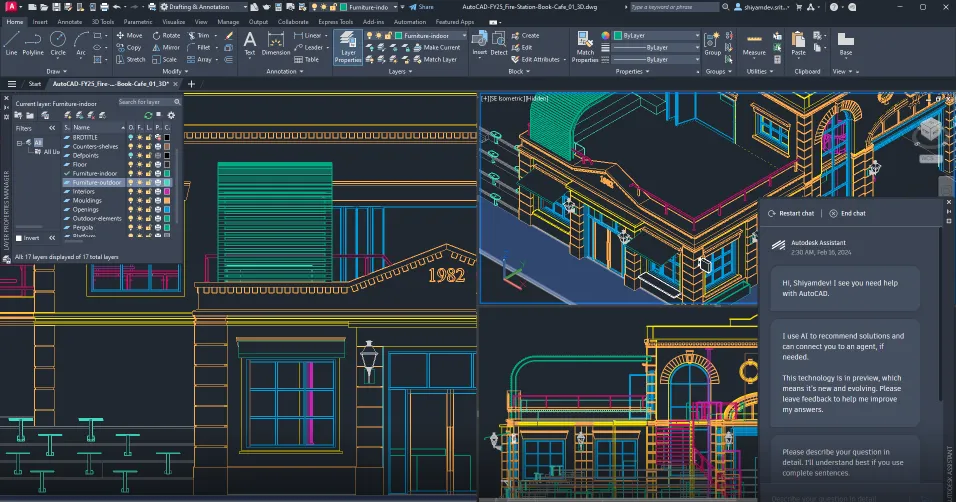956x502 pixels.
Task: Collapse the All filter tree node
Action: tap(20, 143)
